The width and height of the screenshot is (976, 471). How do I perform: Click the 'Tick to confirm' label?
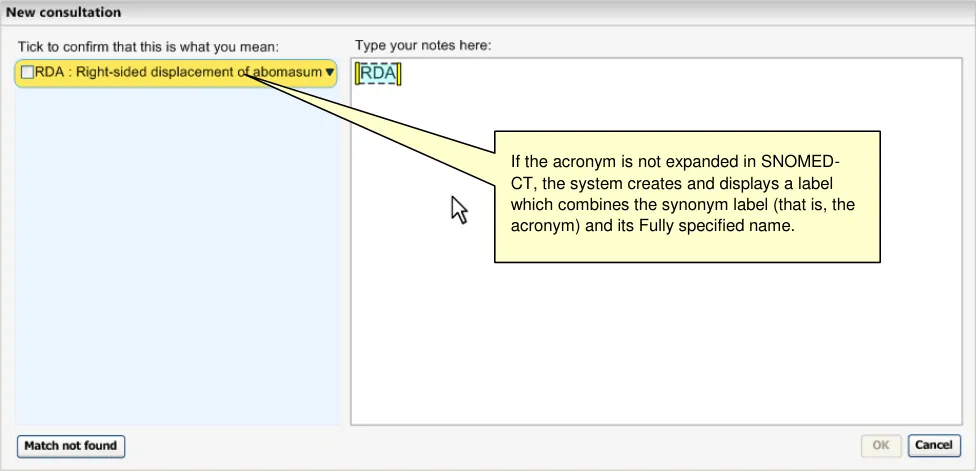click(x=148, y=46)
